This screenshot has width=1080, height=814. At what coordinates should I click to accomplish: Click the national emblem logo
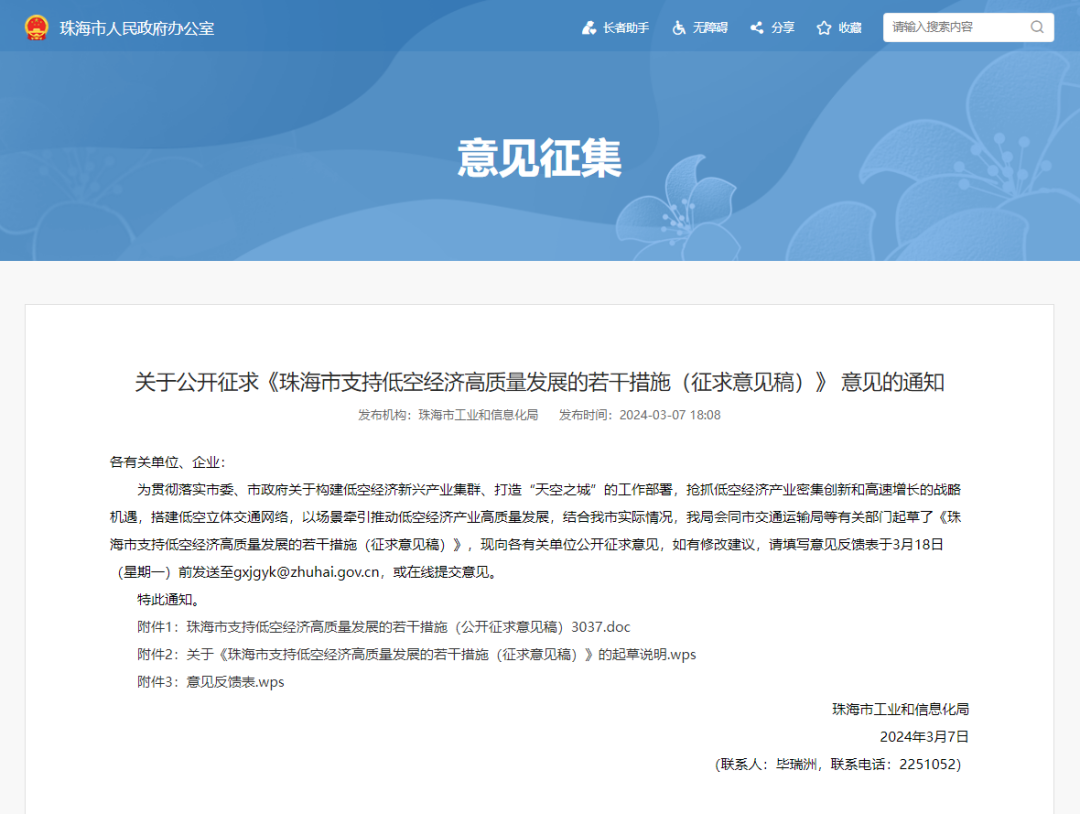[x=36, y=27]
